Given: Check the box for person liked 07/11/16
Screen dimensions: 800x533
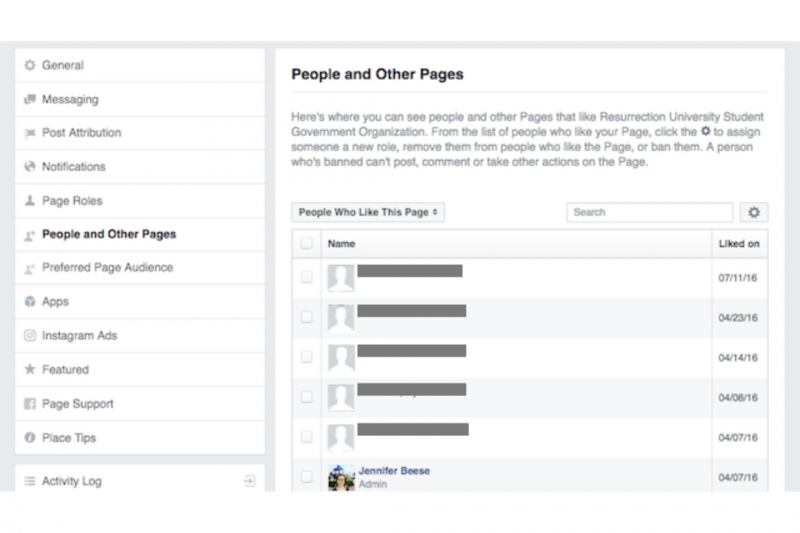Looking at the screenshot, I should [307, 277].
